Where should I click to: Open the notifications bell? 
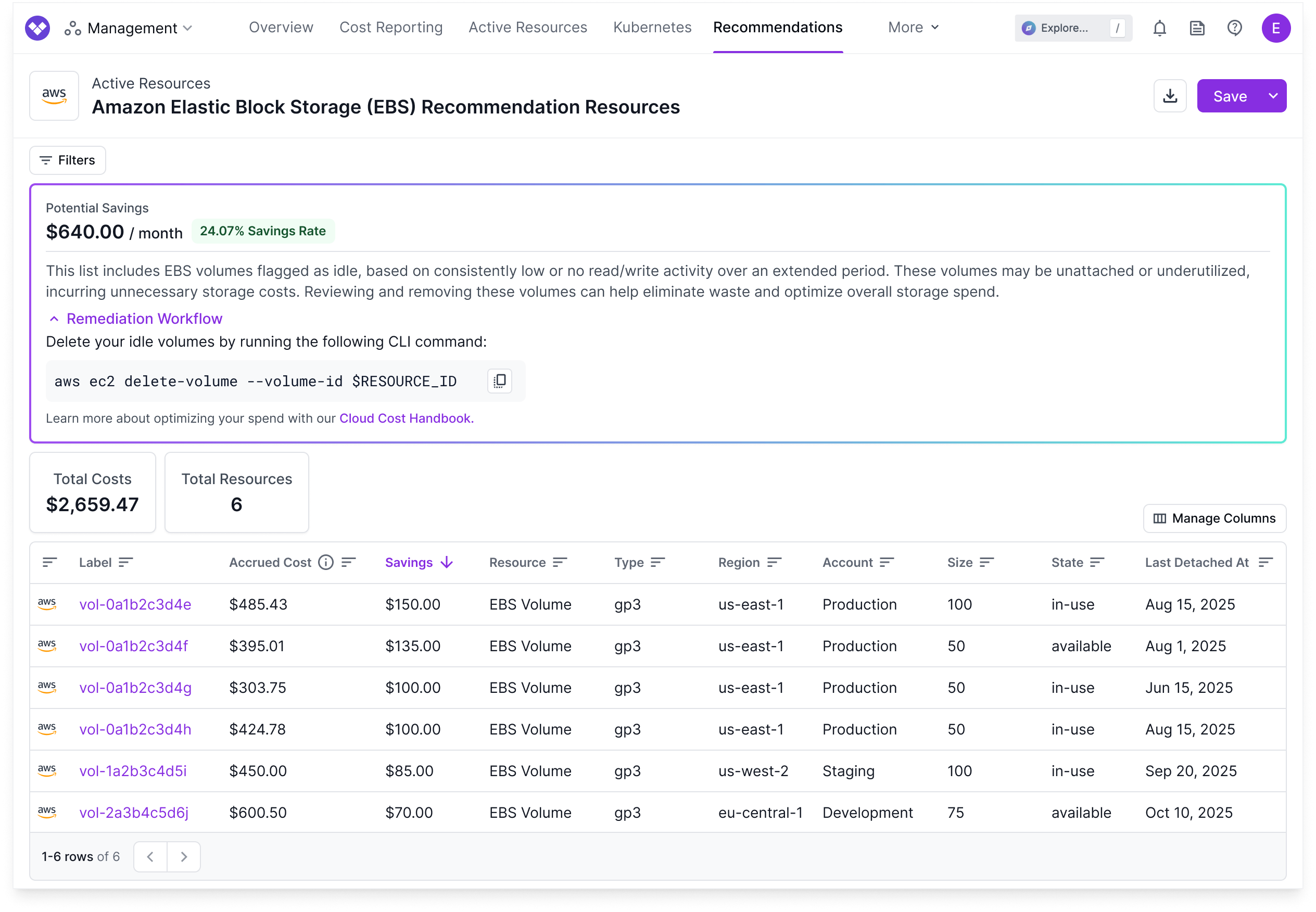1159,28
